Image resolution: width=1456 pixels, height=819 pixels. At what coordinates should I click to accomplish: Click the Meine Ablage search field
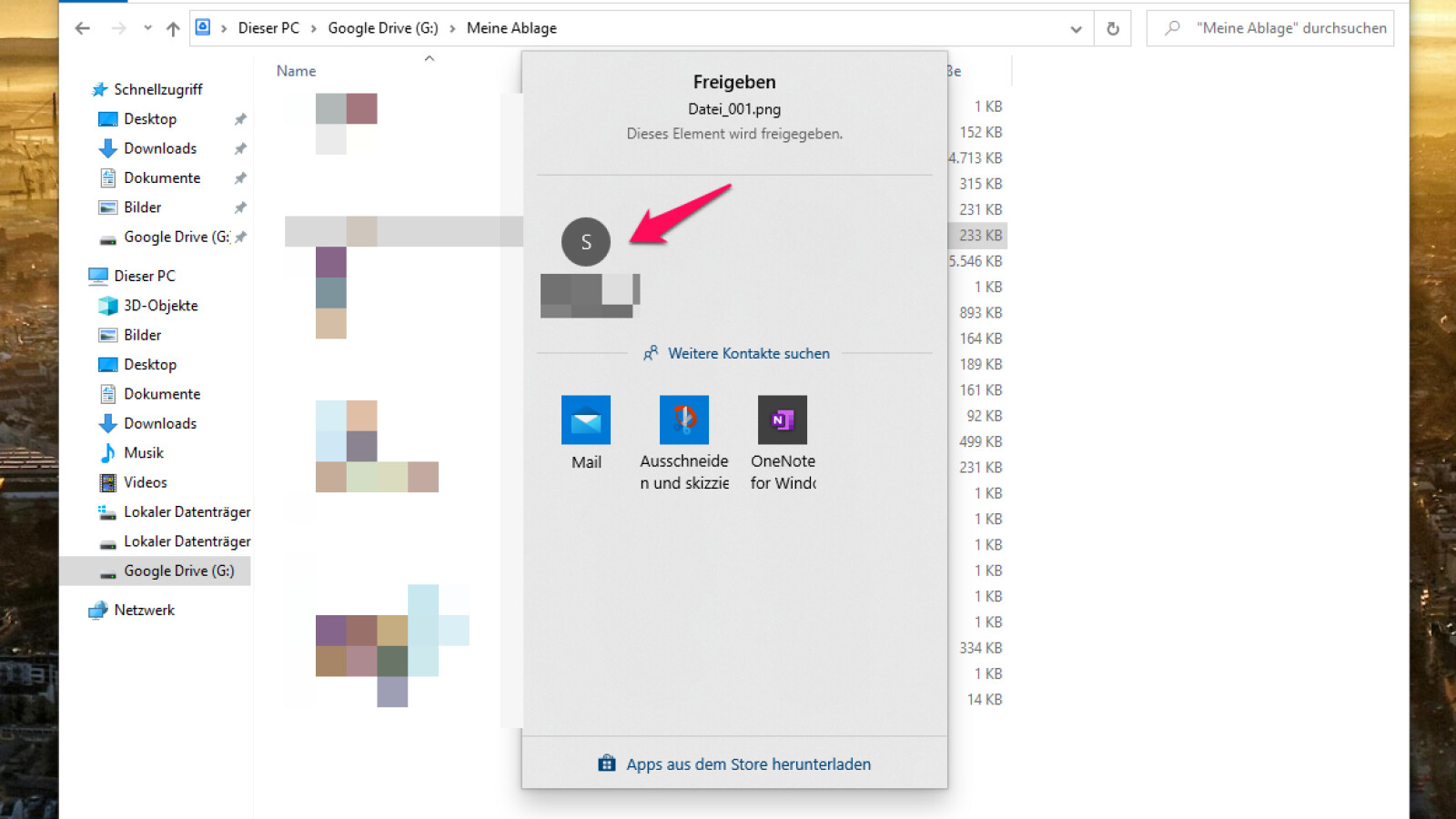(x=1283, y=28)
